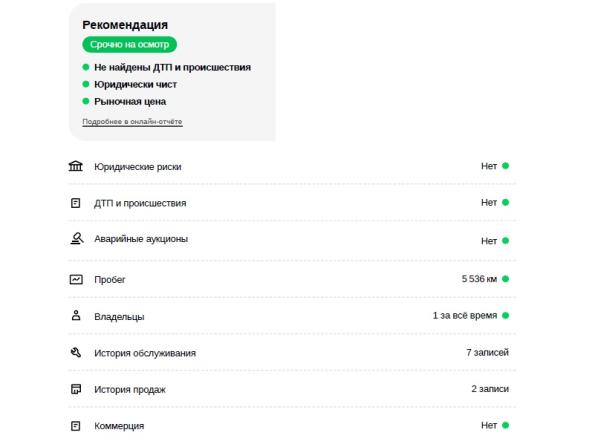This screenshot has width=598, height=447.
Task: Open the Подробнее в онлайн-отчёте link
Action: click(132, 122)
